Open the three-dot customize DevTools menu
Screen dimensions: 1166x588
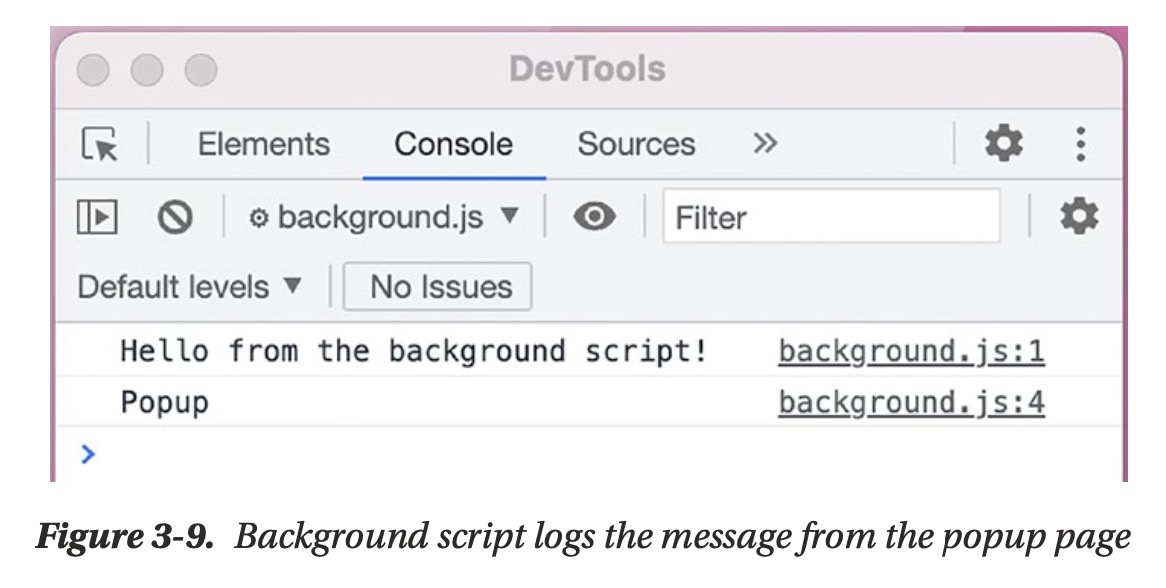click(1080, 144)
